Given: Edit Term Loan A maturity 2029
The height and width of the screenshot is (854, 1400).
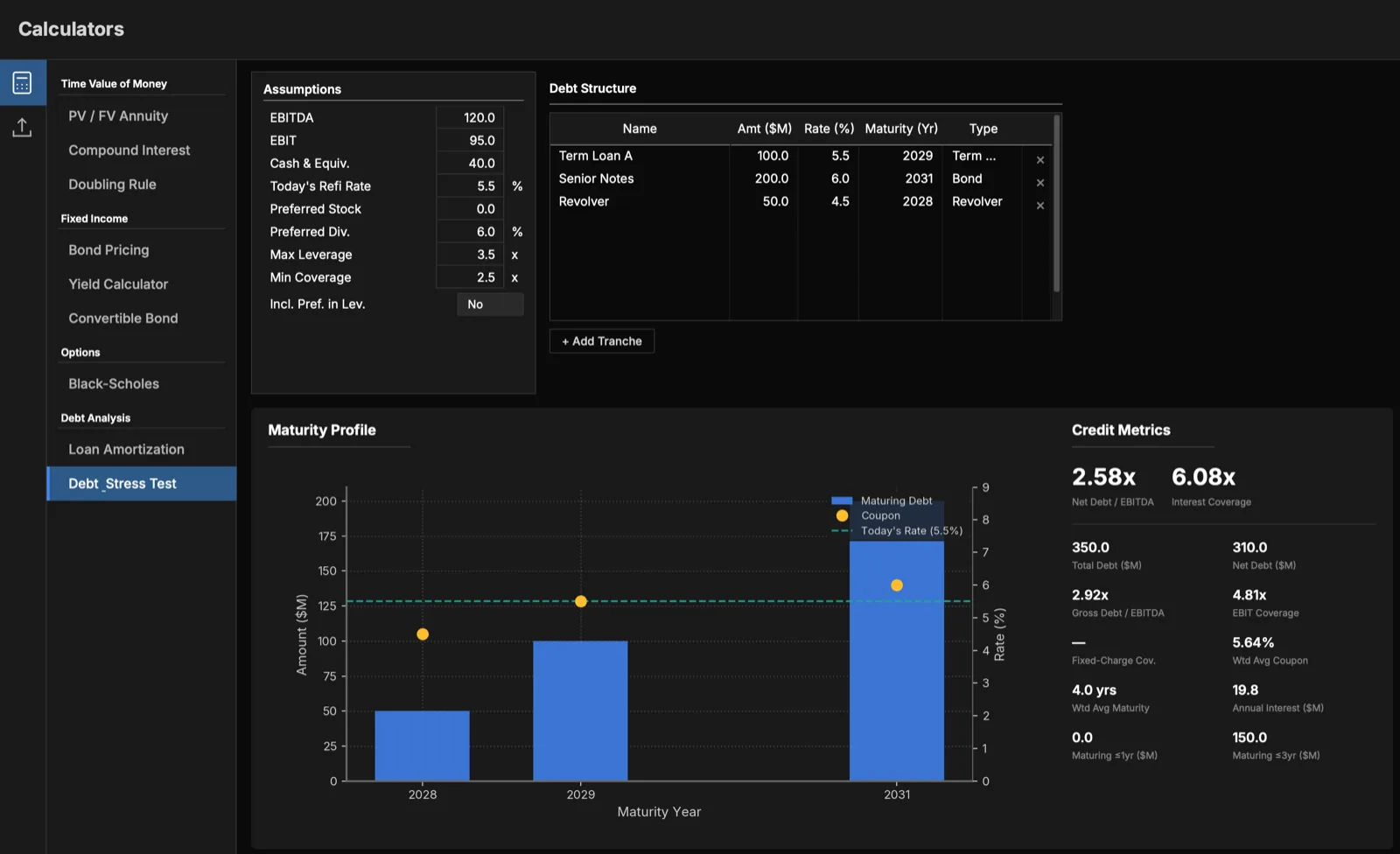Looking at the screenshot, I should (x=900, y=156).
